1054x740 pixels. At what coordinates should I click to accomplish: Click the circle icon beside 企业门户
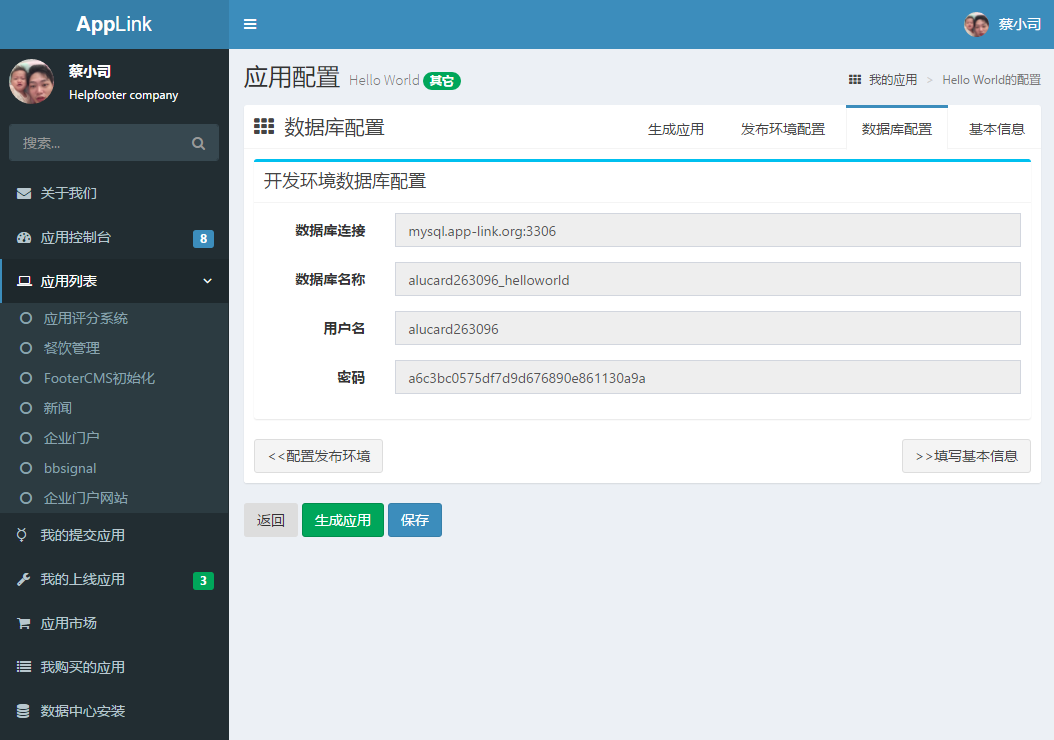pyautogui.click(x=26, y=438)
